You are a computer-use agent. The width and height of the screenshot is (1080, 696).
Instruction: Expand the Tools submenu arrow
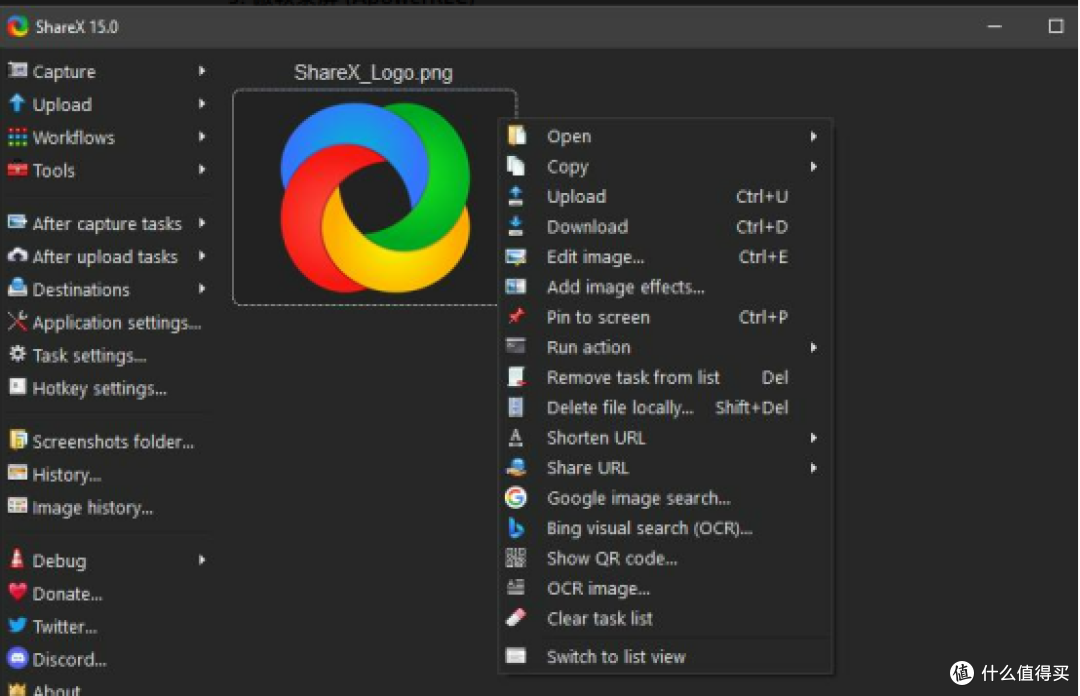pos(202,170)
